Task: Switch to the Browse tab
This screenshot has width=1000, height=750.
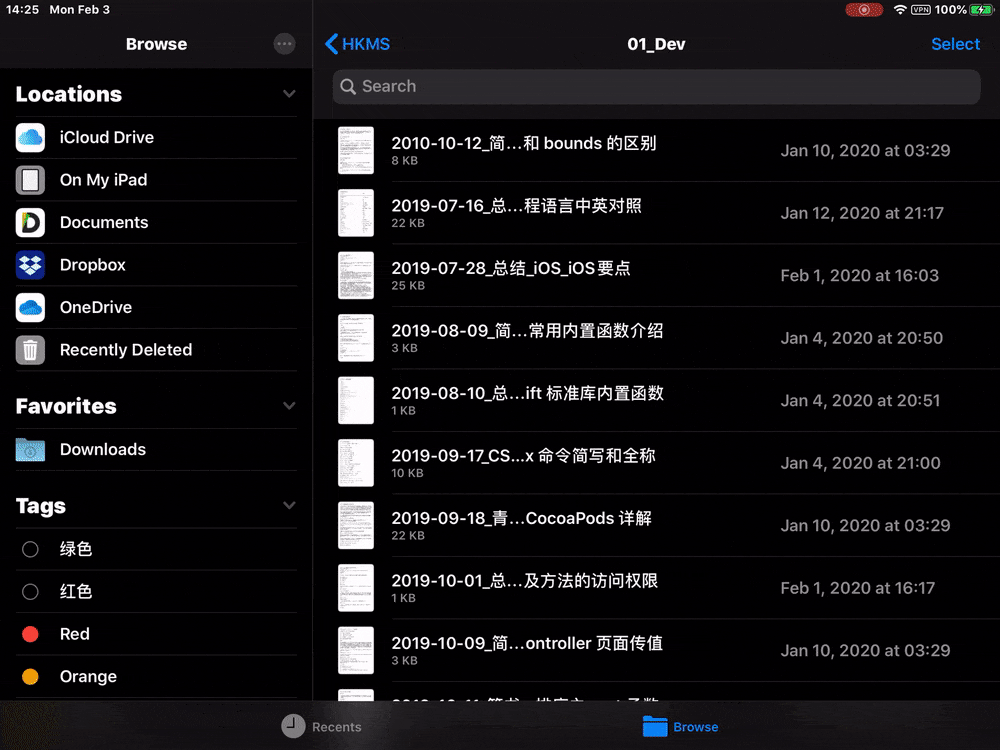Action: [680, 726]
